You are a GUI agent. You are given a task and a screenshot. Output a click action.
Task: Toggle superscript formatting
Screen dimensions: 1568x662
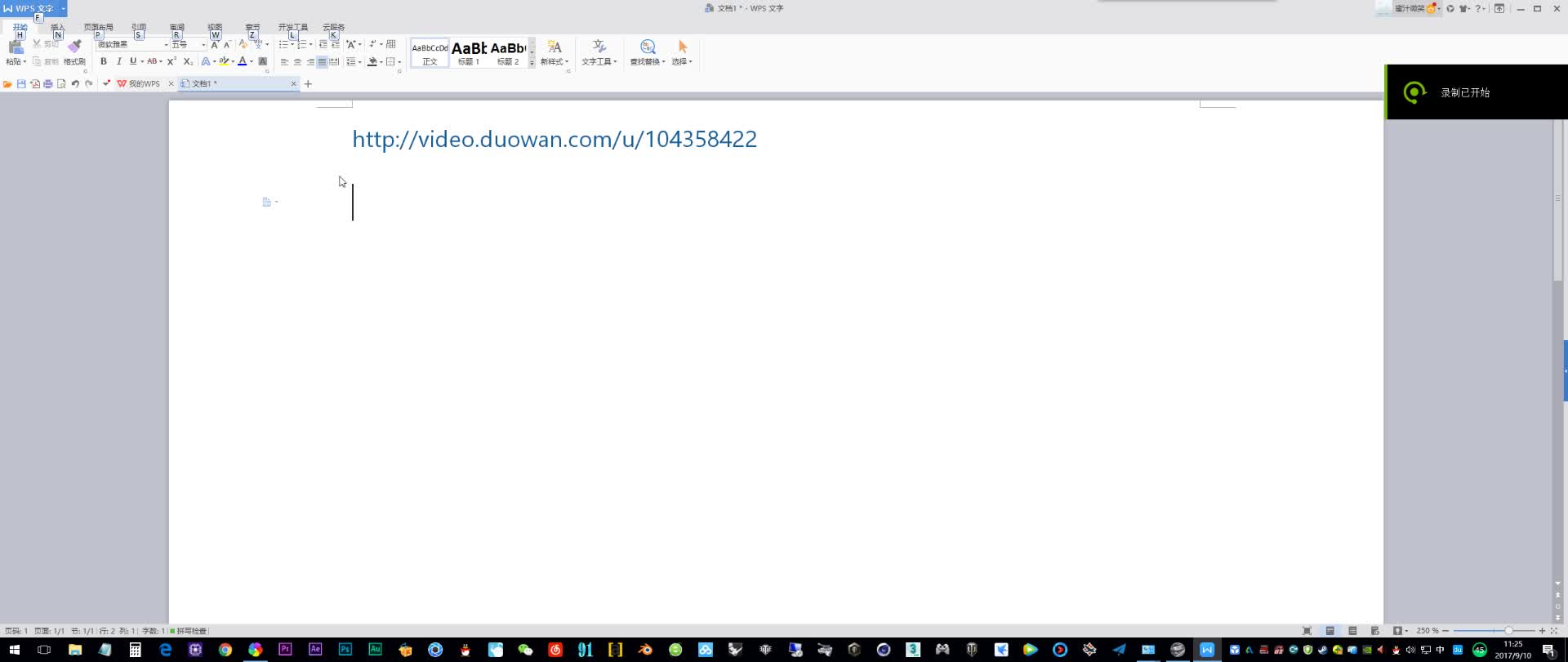coord(171,61)
